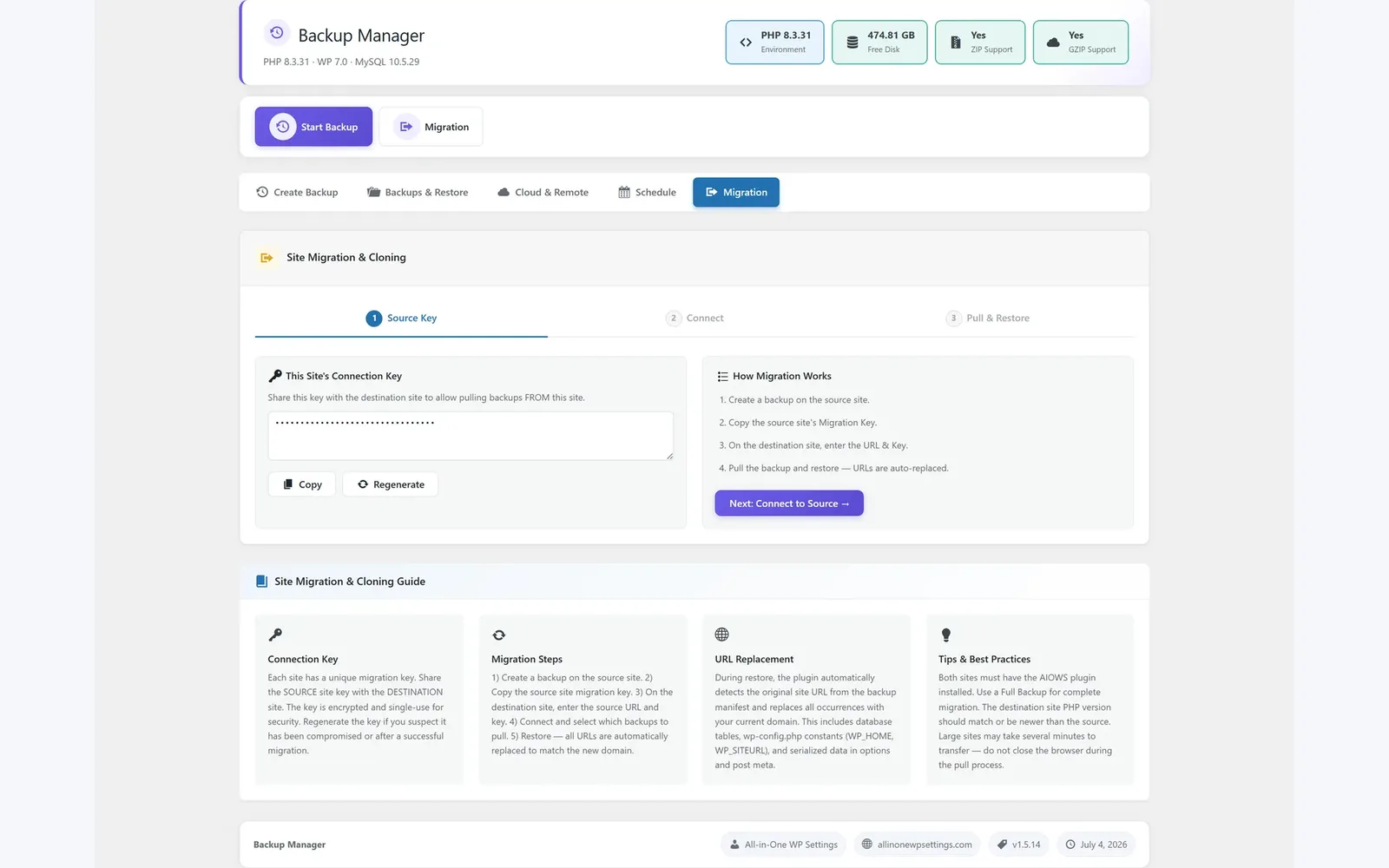Click the Tips & Best Practices heading

point(984,660)
